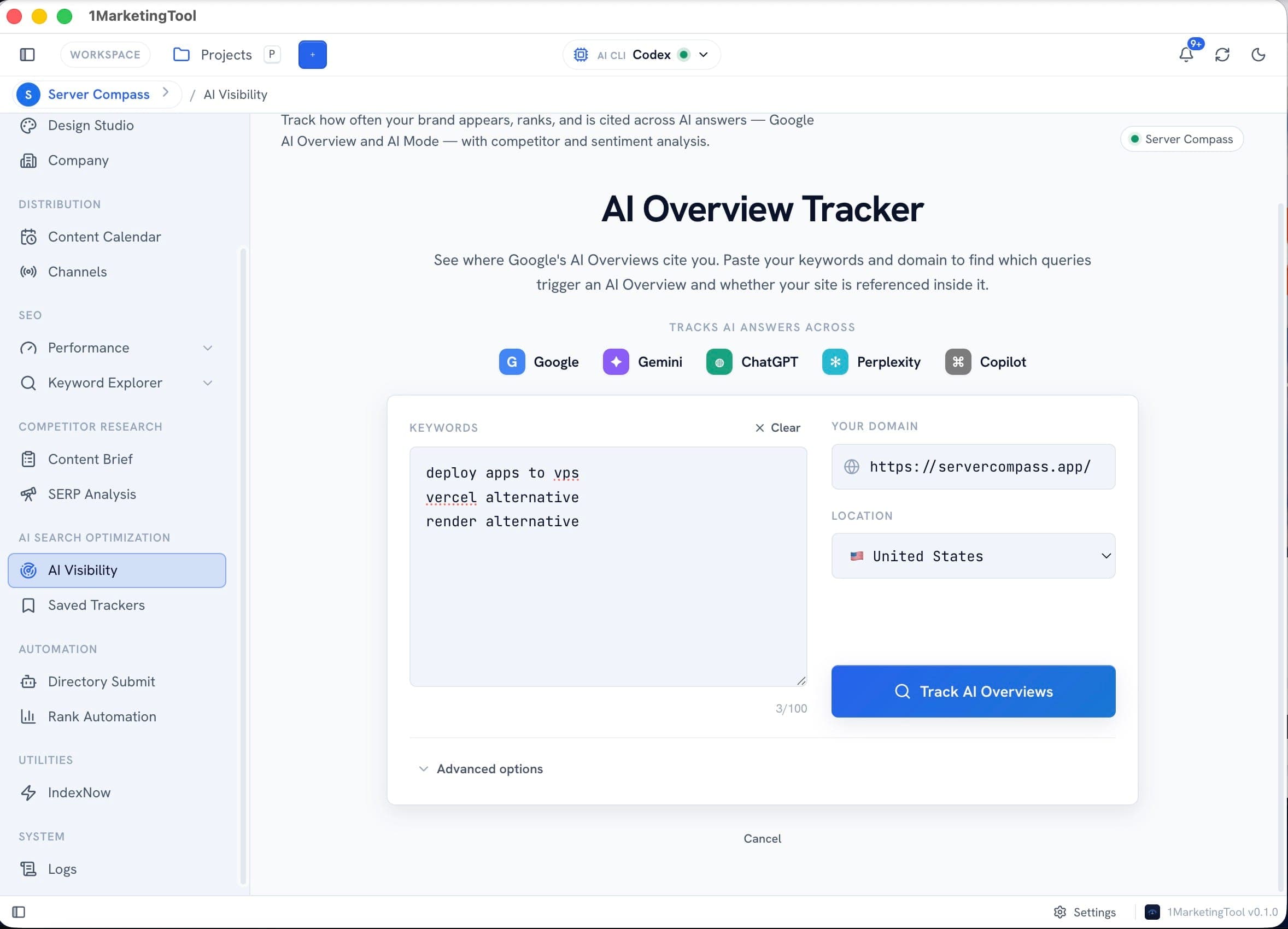The height and width of the screenshot is (929, 1288).
Task: Collapse sidebar via bottom-left panel icon
Action: [19, 913]
